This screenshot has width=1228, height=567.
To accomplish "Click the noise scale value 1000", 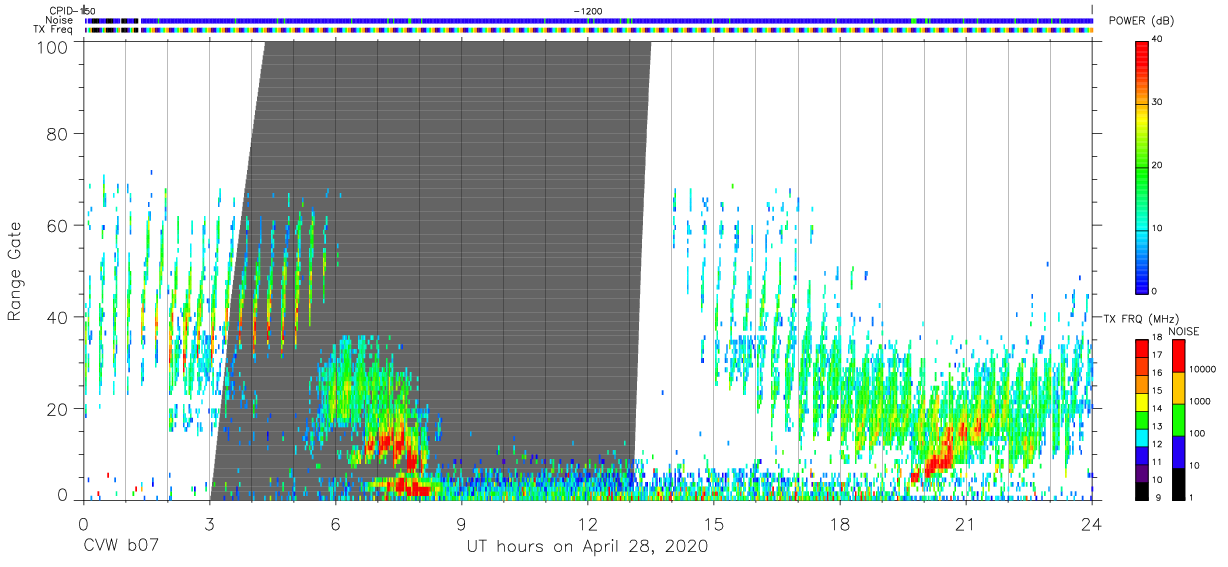I will 1201,401.
